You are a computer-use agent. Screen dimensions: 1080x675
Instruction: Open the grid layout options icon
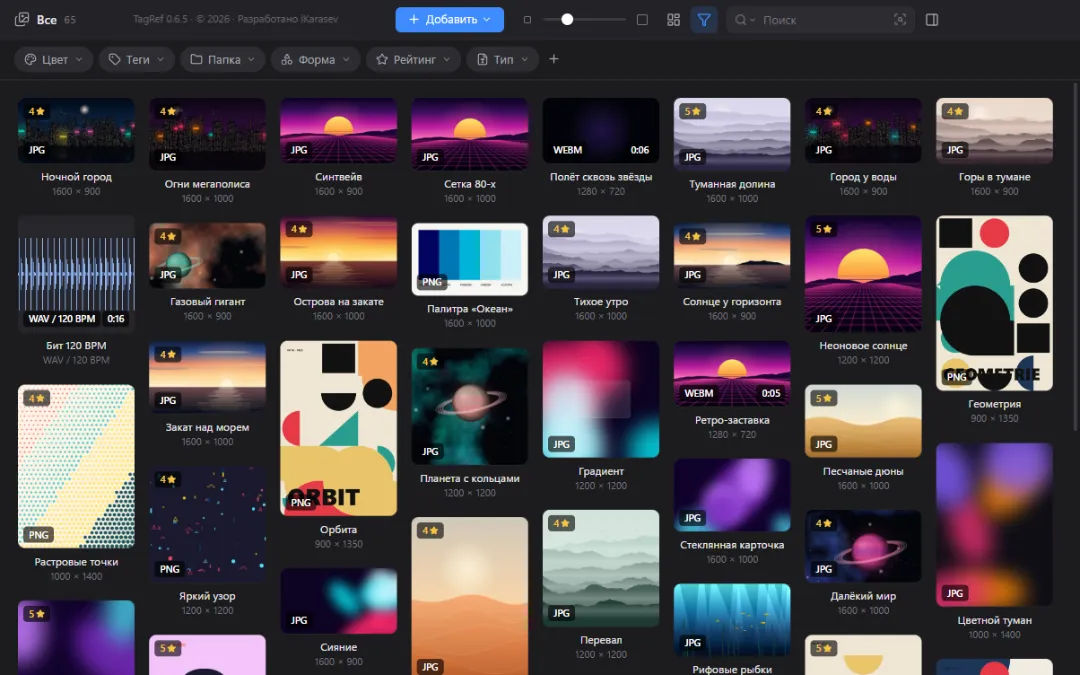pyautogui.click(x=674, y=20)
